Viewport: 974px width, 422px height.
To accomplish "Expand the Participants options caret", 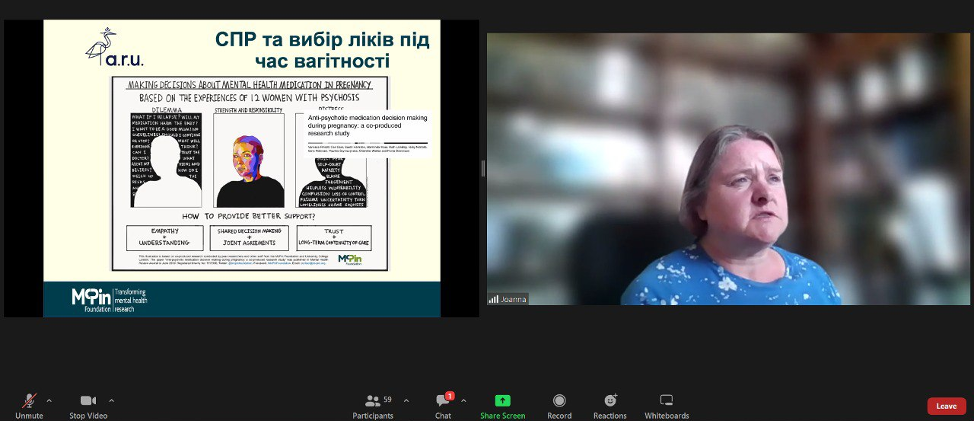I will pyautogui.click(x=406, y=400).
